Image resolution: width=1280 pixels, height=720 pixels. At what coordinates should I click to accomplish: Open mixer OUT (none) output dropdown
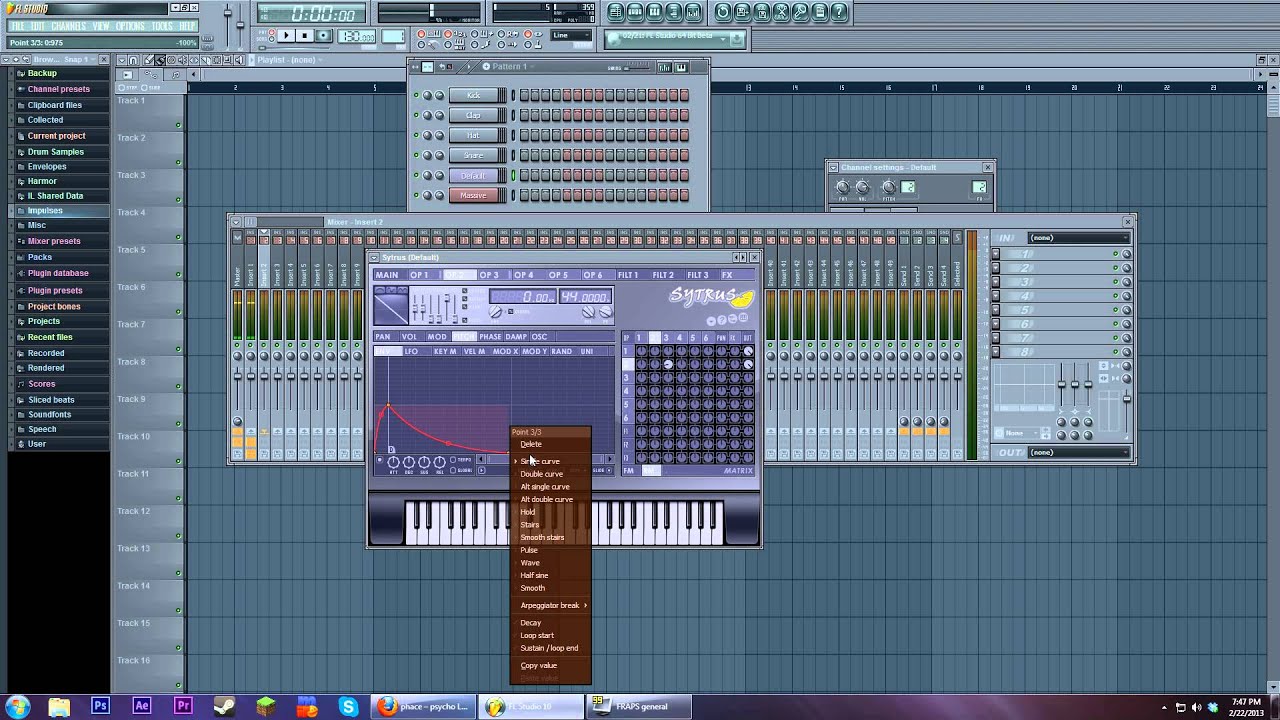pyautogui.click(x=1079, y=452)
